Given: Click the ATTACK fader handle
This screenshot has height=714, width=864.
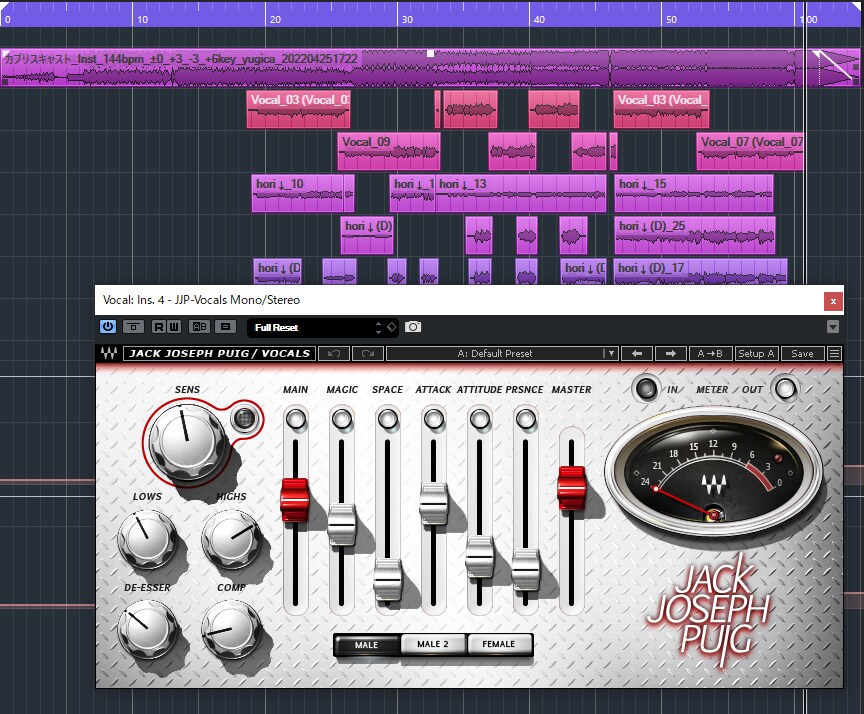Looking at the screenshot, I should [x=434, y=504].
